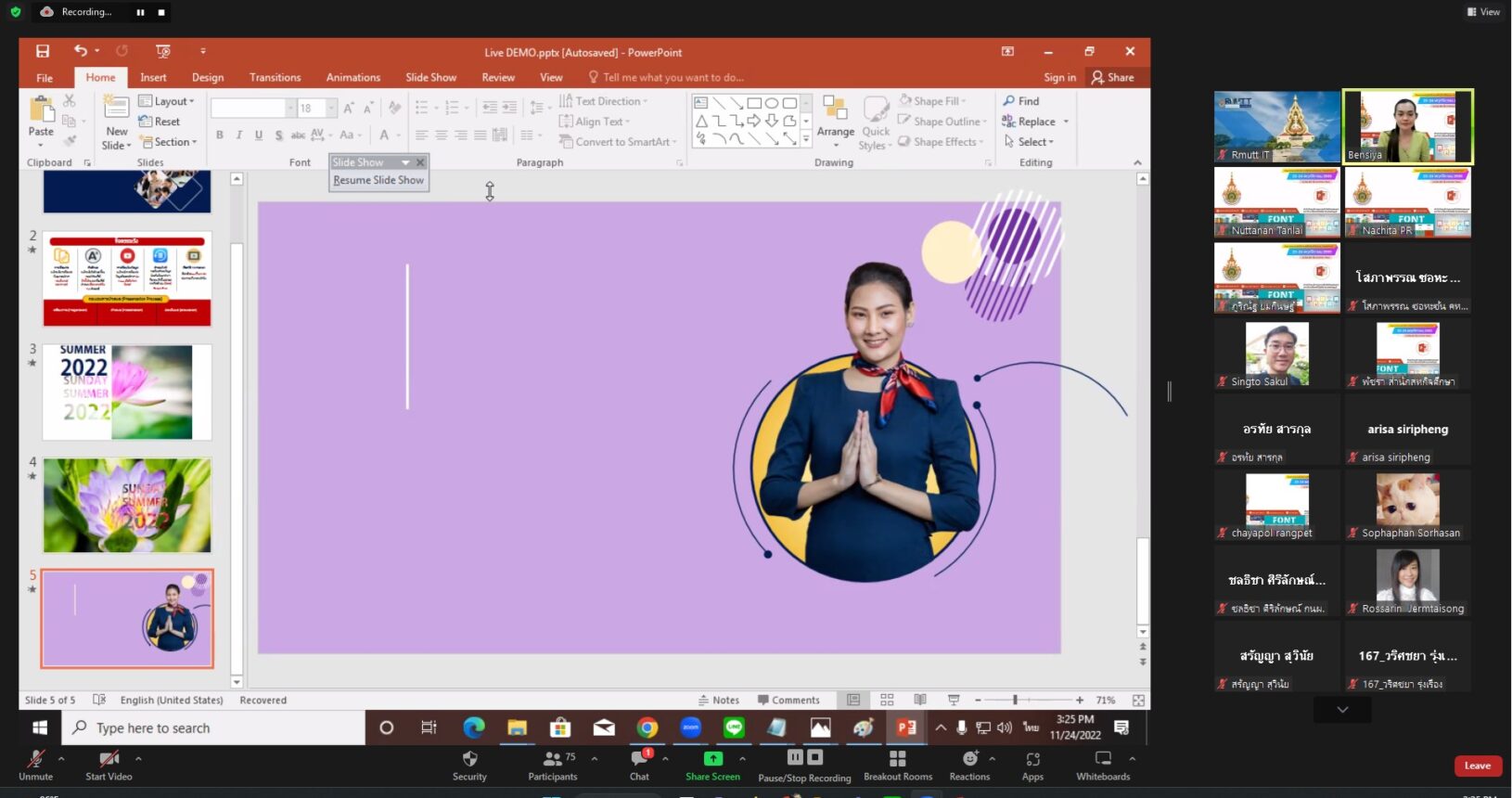Screen dimensions: 1512x798
Task: Click the Save icon in PowerPoint title bar
Action: pos(43,51)
